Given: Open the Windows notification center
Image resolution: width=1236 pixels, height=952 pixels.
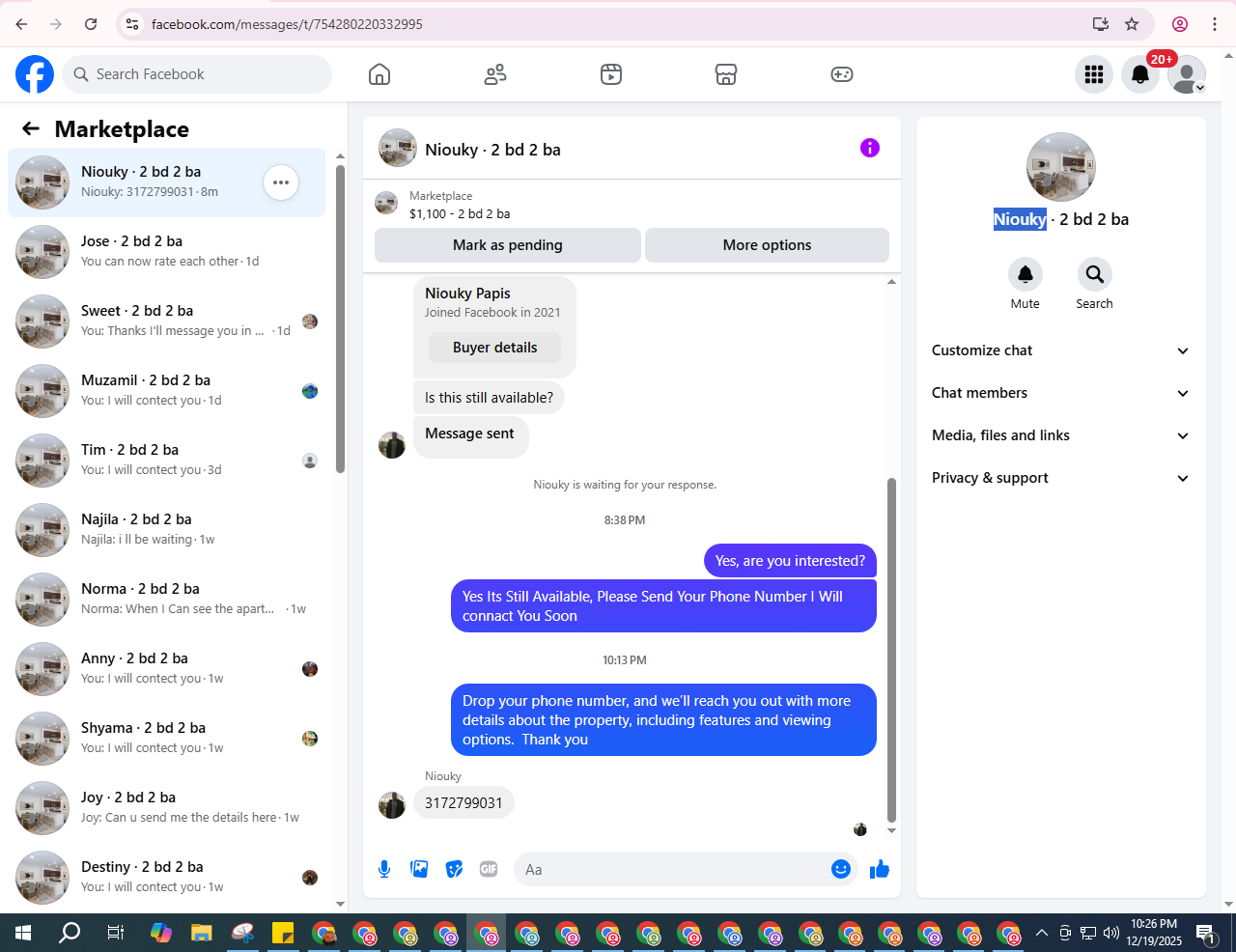Looking at the screenshot, I should tap(1206, 933).
